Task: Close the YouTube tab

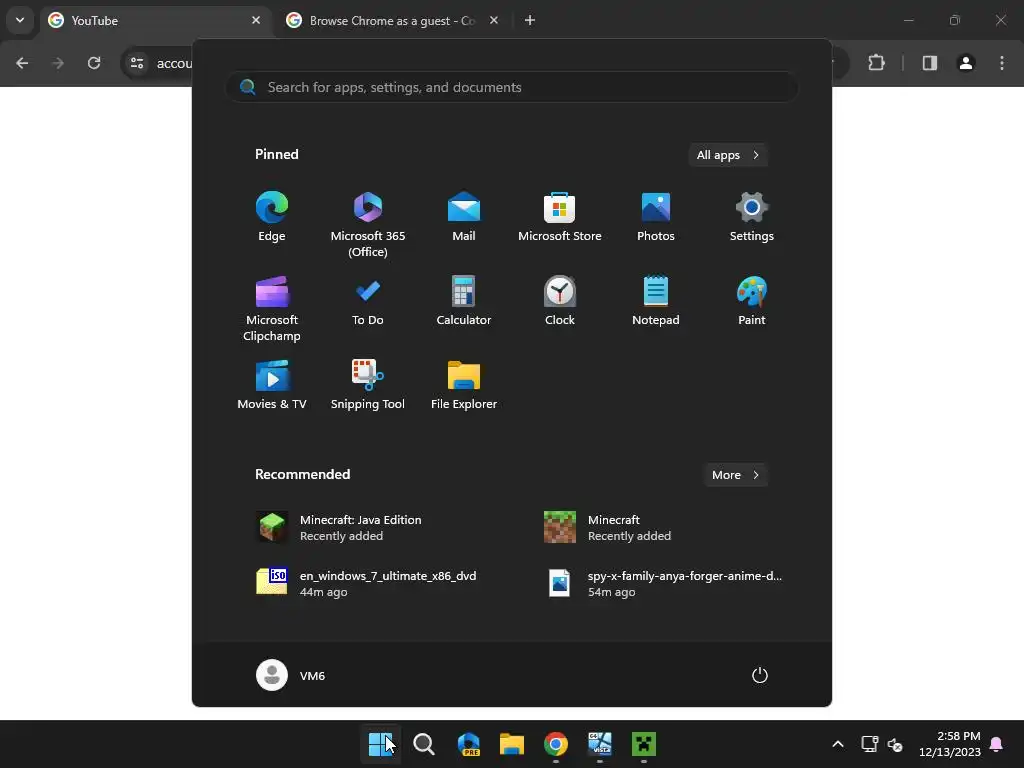Action: [x=256, y=20]
